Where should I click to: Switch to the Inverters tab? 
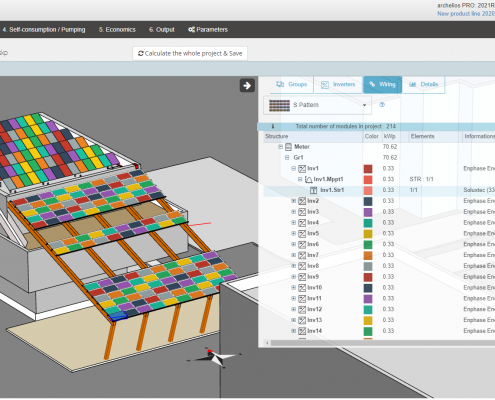pyautogui.click(x=338, y=85)
